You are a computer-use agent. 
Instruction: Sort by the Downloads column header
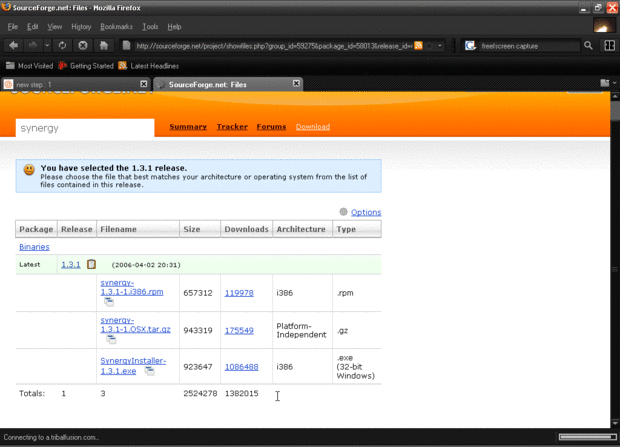pyautogui.click(x=247, y=229)
